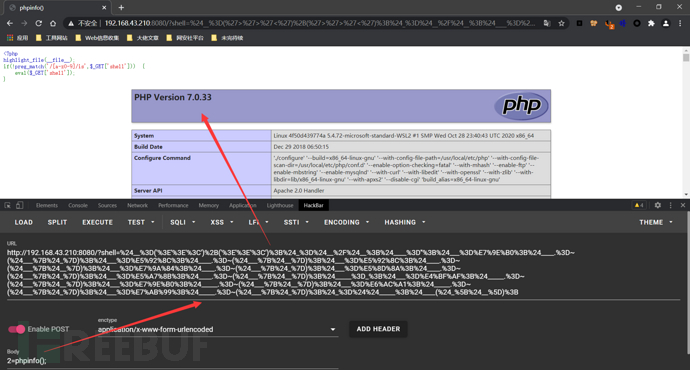Open DevTools more options dots

[671, 205]
